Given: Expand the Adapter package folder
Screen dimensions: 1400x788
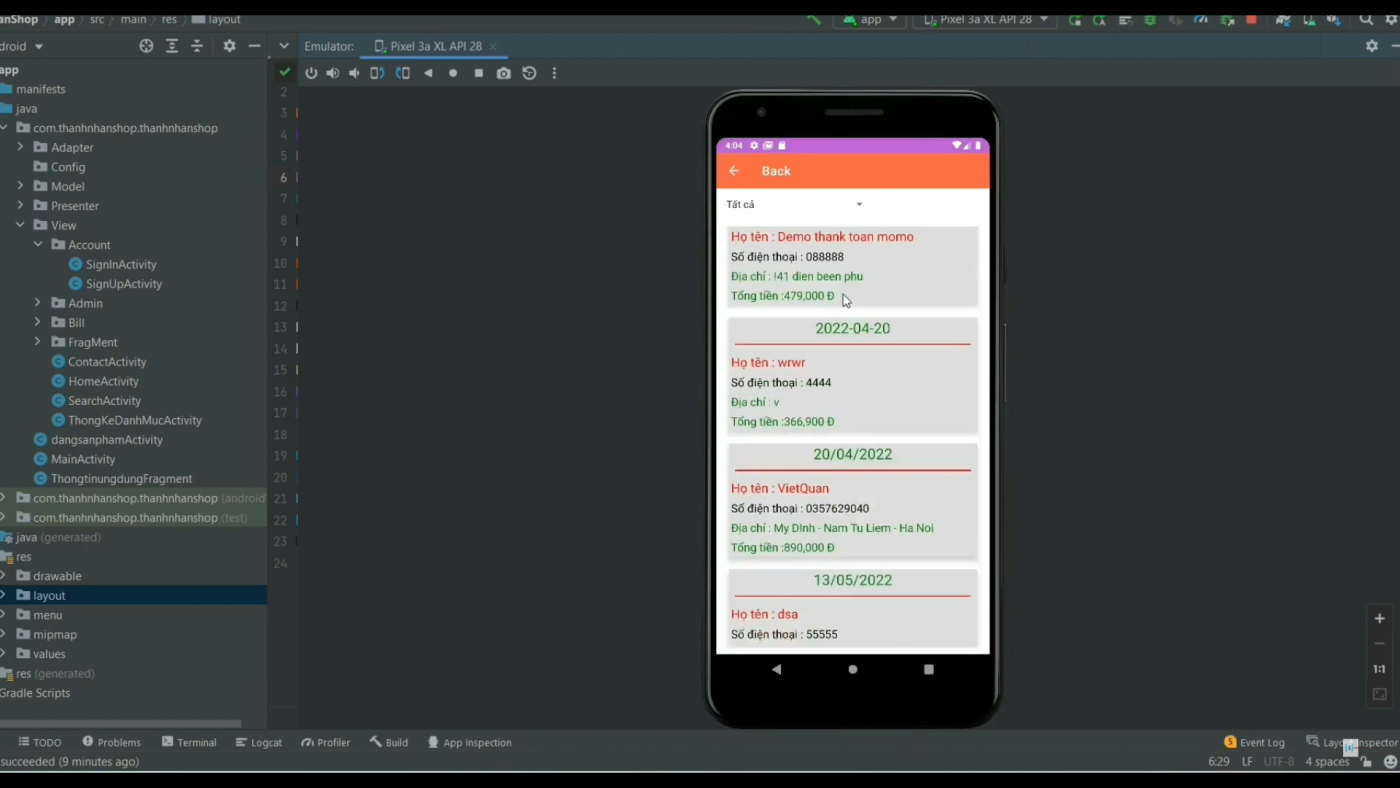Looking at the screenshot, I should (20, 147).
